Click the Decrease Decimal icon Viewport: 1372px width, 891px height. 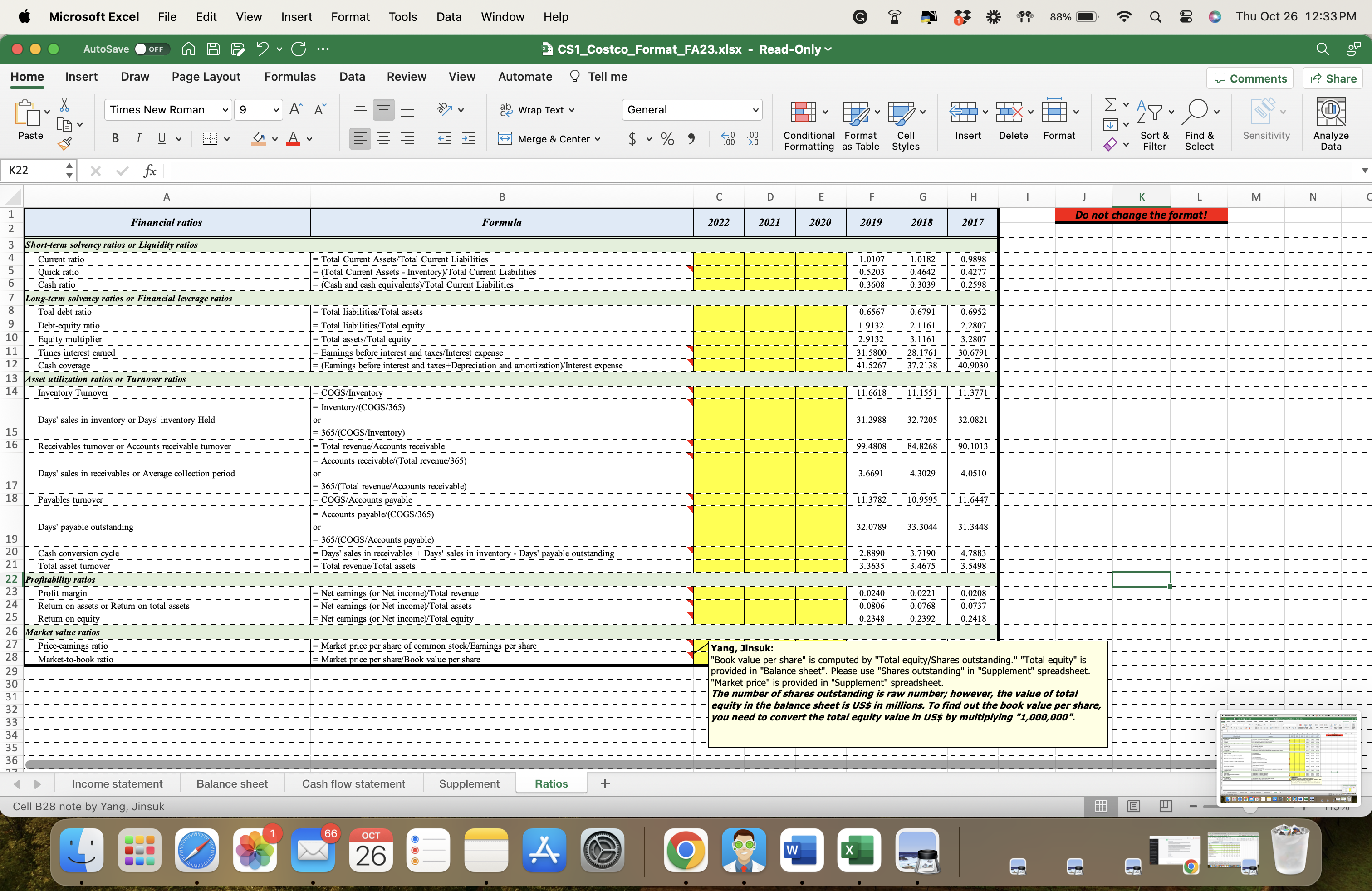[x=752, y=138]
